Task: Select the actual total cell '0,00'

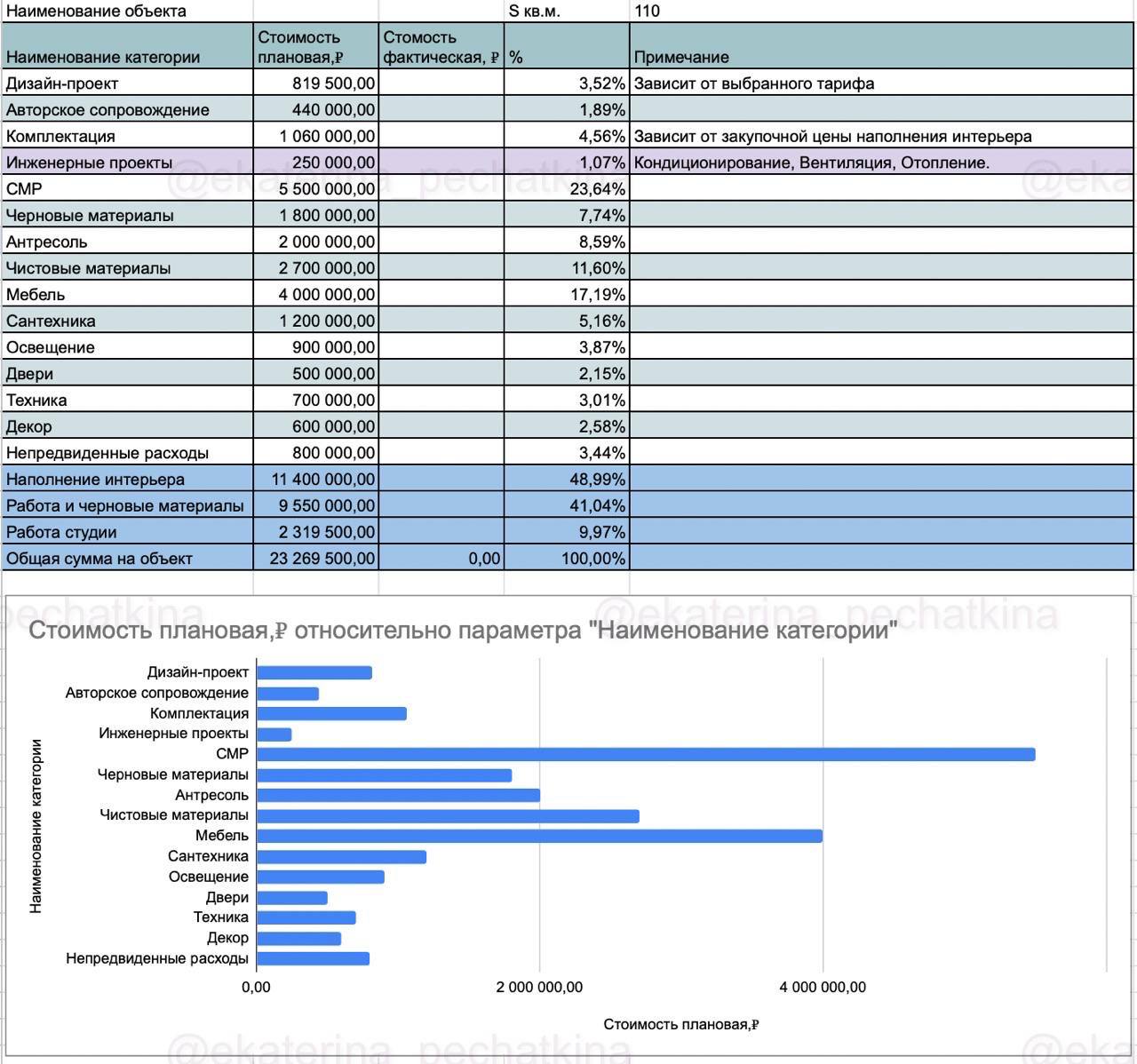Action: click(x=441, y=559)
